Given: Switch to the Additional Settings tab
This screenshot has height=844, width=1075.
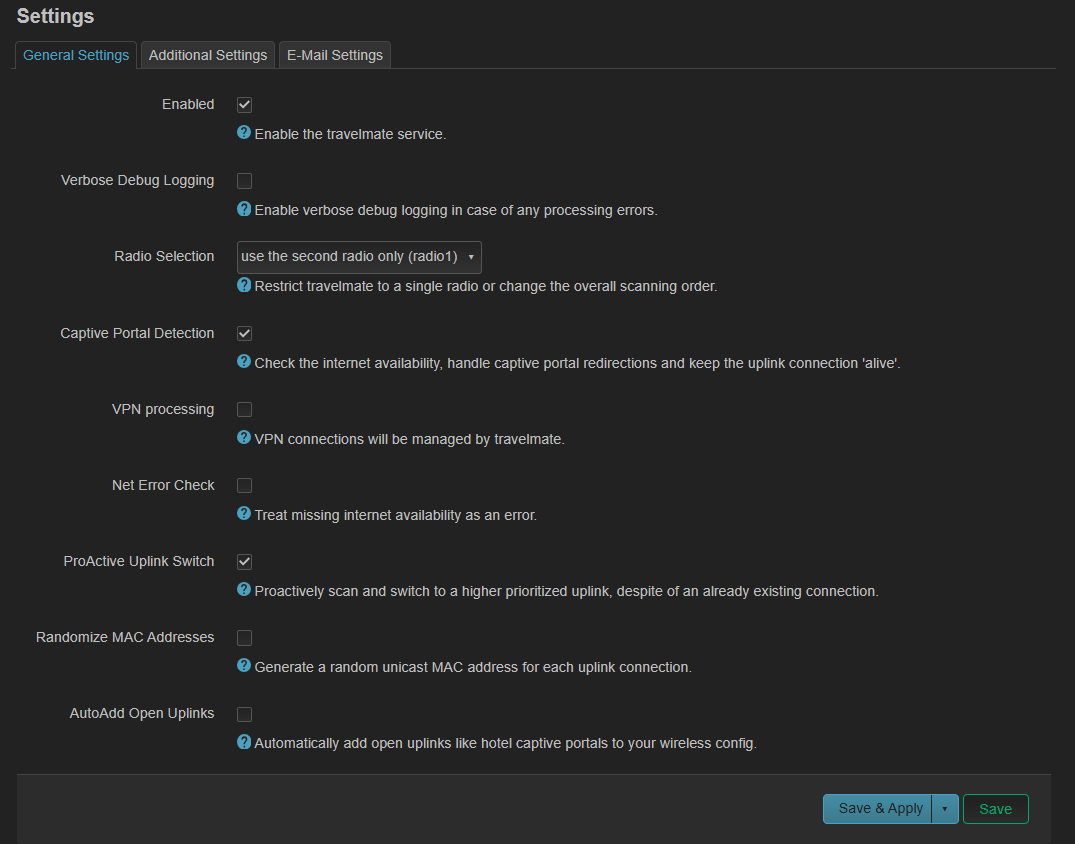Looking at the screenshot, I should (208, 55).
